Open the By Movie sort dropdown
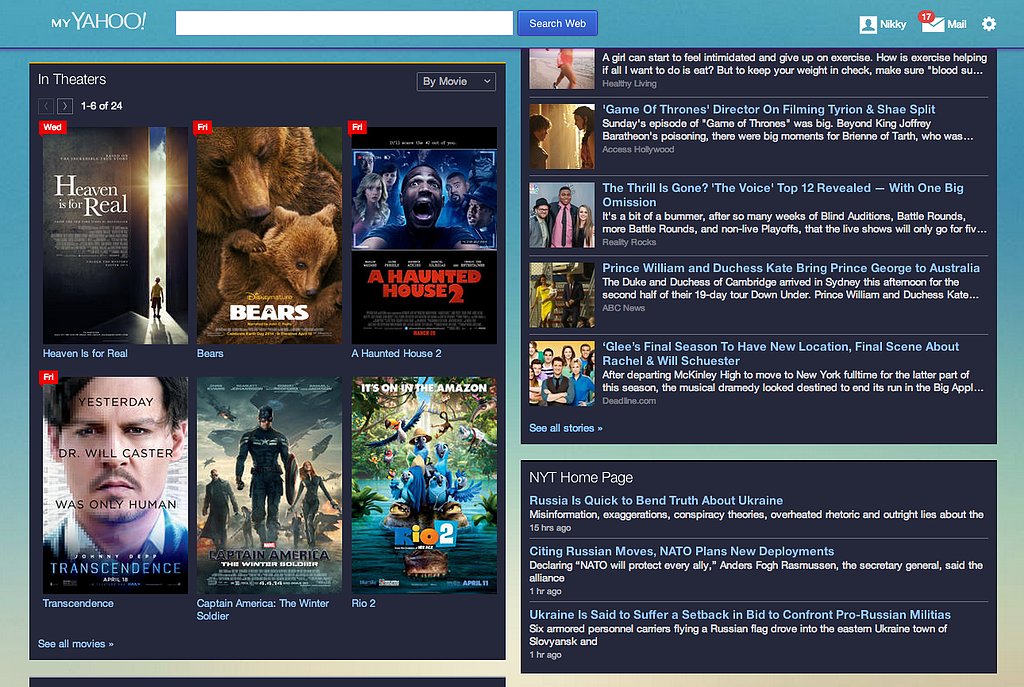Image resolution: width=1024 pixels, height=687 pixels. (456, 82)
